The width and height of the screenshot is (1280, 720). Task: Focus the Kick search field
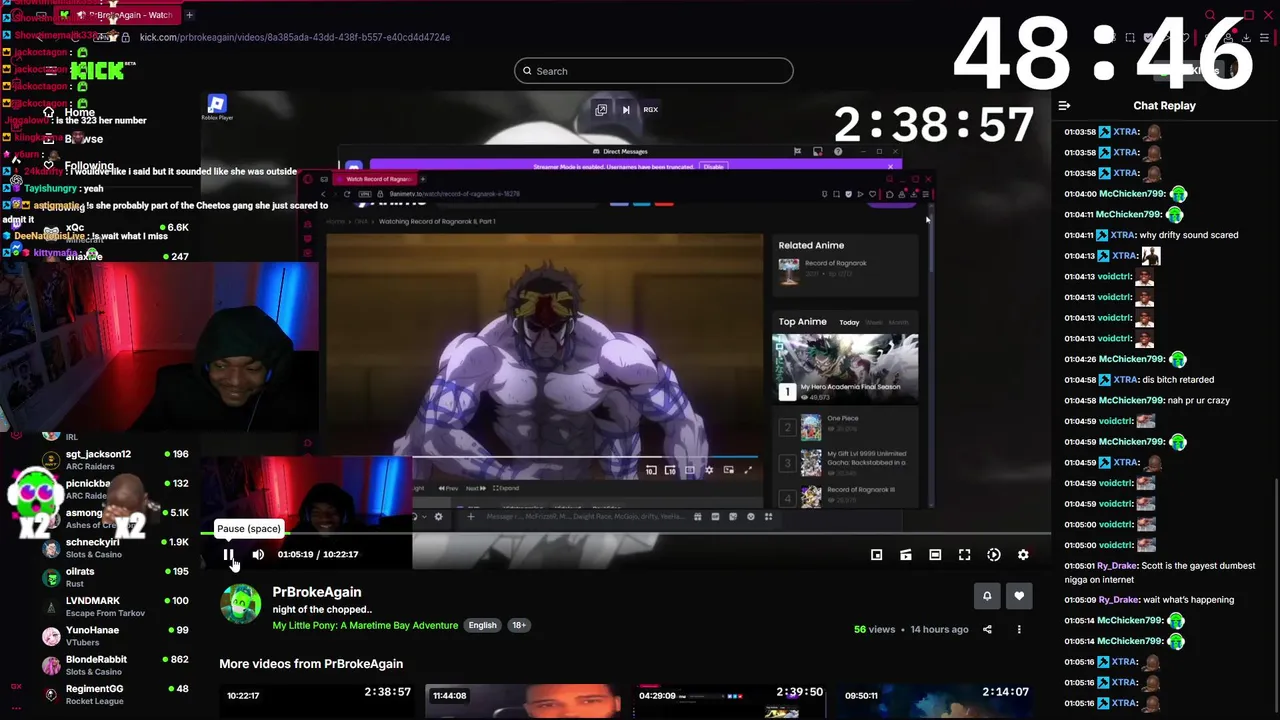point(654,71)
